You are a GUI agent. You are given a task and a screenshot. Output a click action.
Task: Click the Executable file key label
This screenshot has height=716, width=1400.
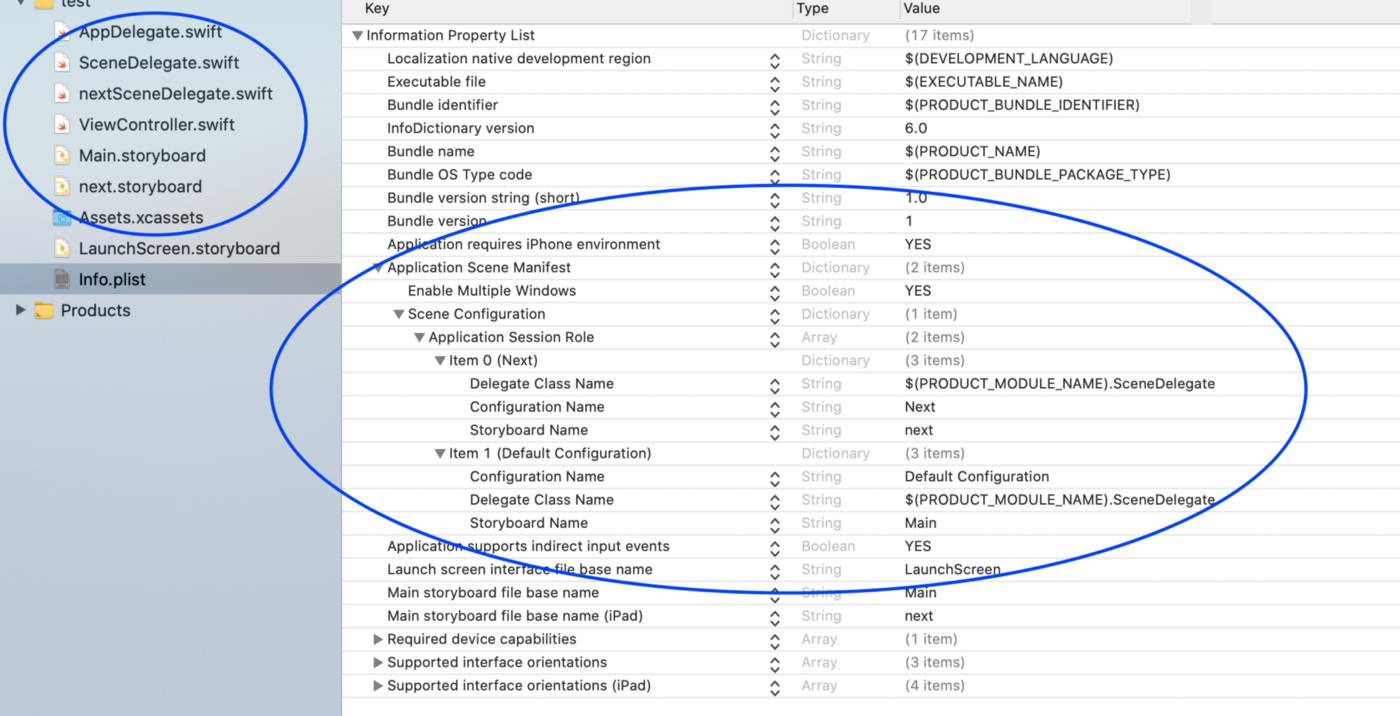pyautogui.click(x=436, y=82)
